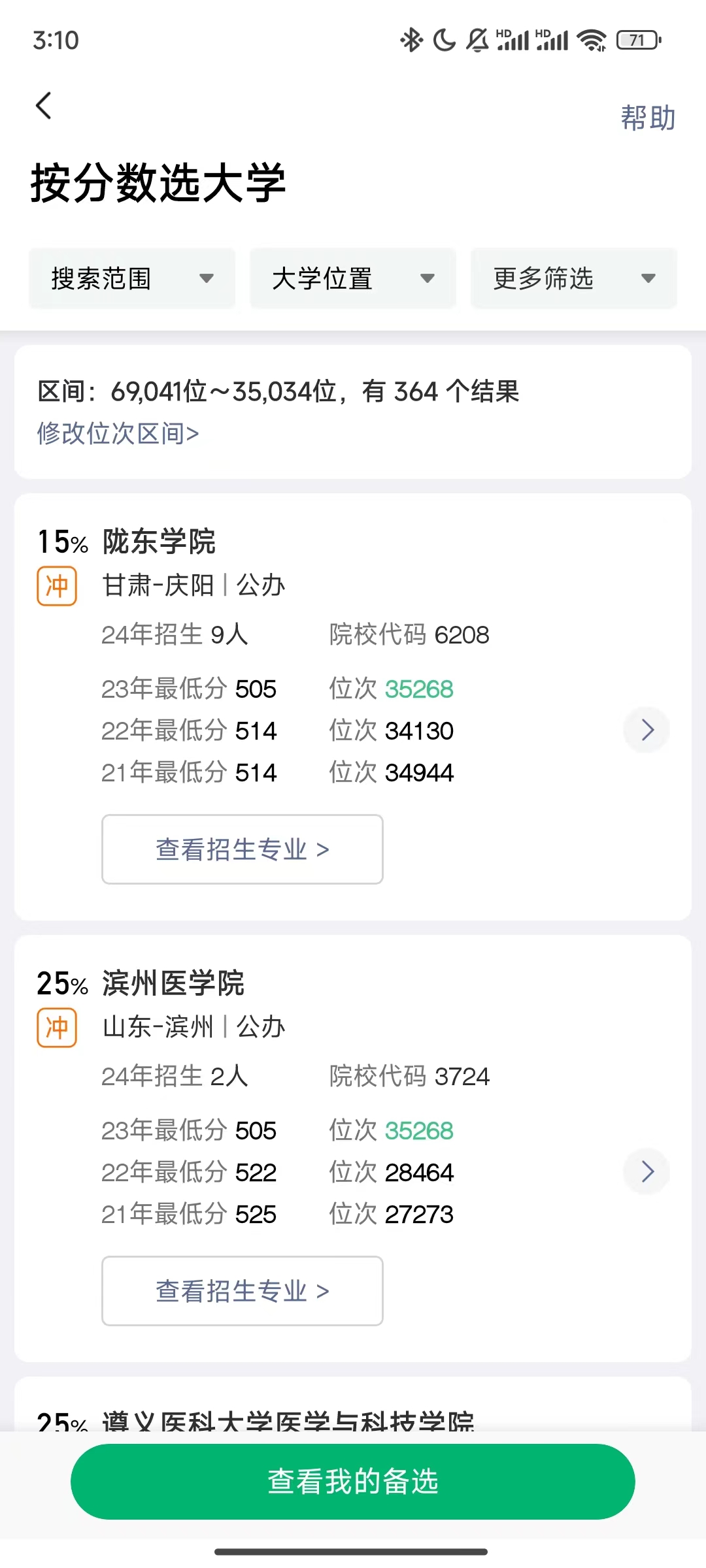Viewport: 706px width, 1568px height.
Task: View 招生专业 for 滨州医学院
Action: pos(243,1291)
